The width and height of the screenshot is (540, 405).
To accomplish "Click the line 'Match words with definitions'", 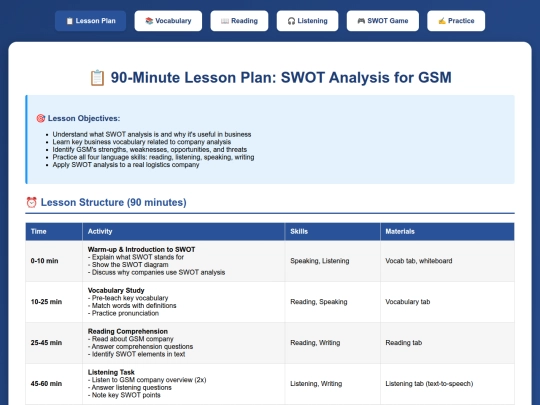I will (132, 305).
